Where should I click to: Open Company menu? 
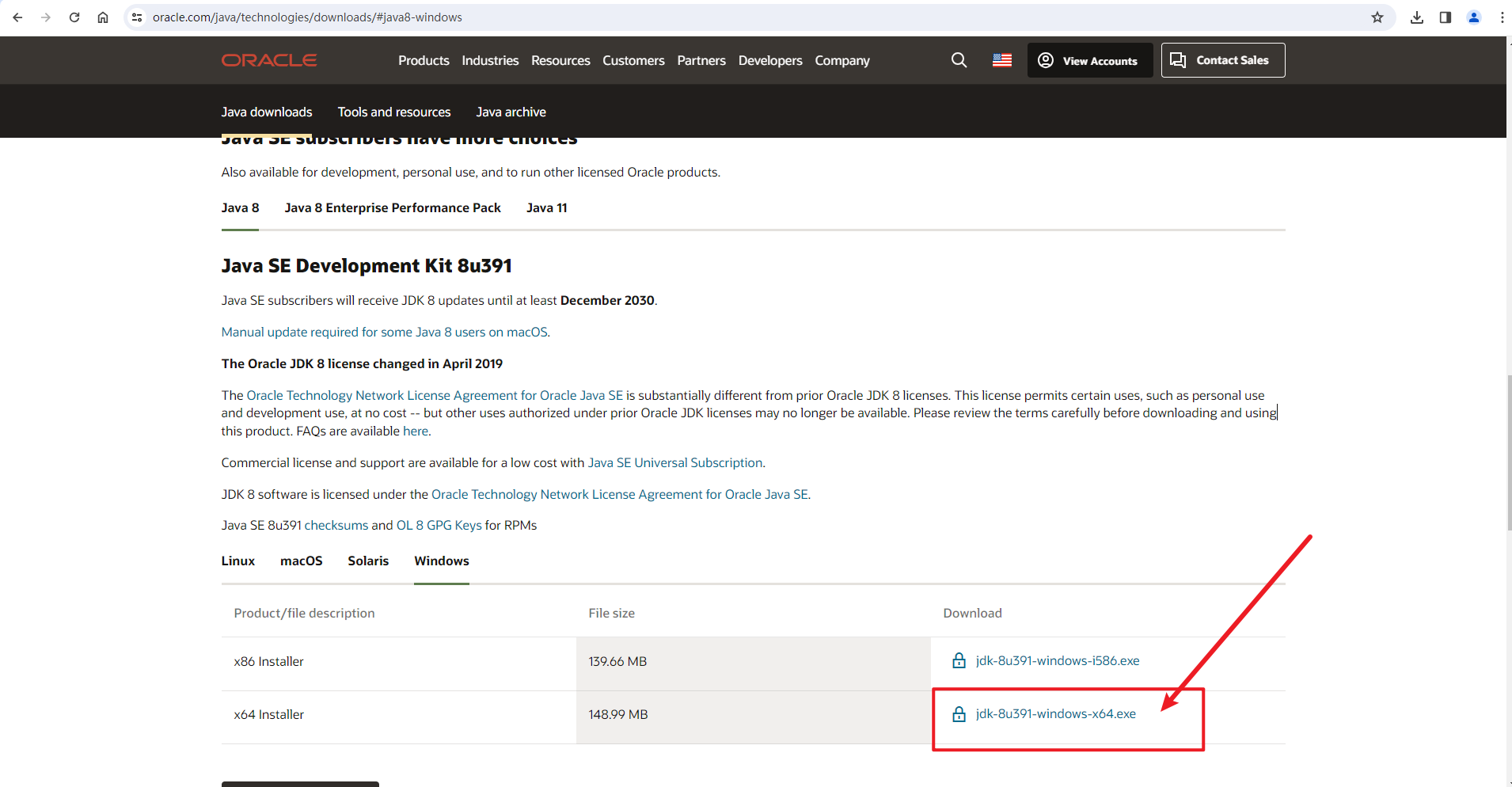click(x=842, y=60)
